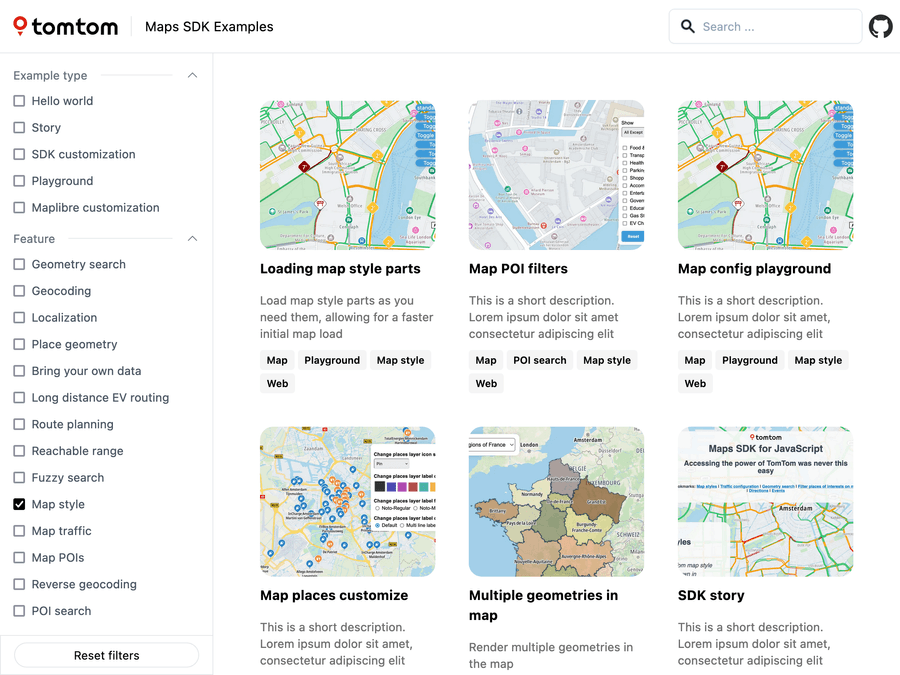Screen dimensions: 900x675
Task: Open the Multiple geometries in map title
Action: tap(543, 605)
